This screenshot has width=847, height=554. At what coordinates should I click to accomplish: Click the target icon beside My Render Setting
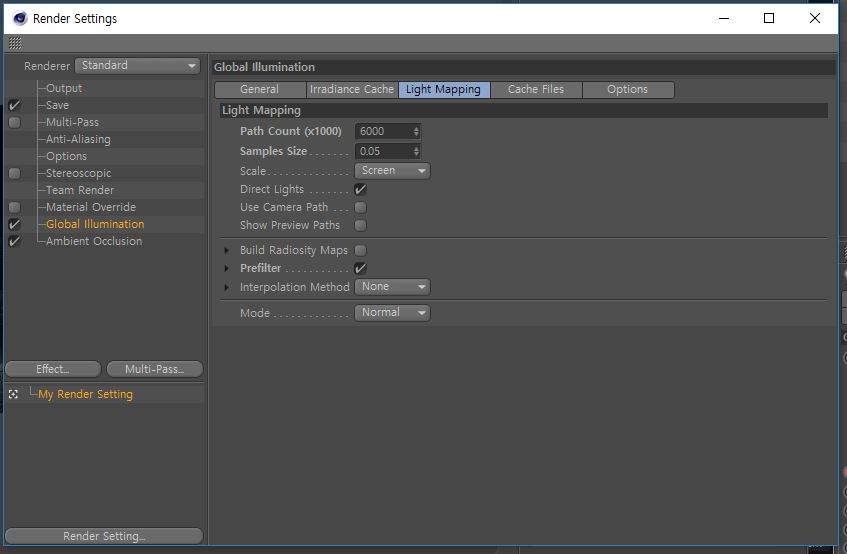click(x=14, y=394)
